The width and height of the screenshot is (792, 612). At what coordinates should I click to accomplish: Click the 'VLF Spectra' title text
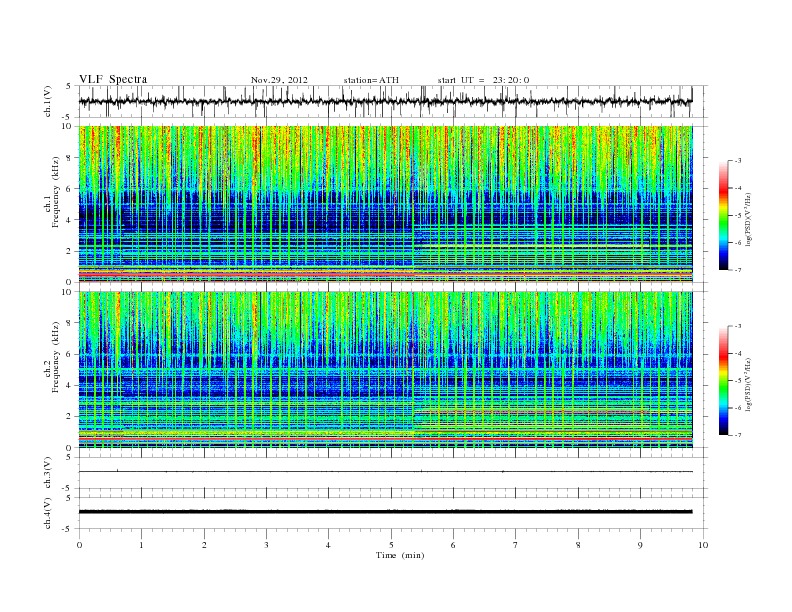pos(113,79)
